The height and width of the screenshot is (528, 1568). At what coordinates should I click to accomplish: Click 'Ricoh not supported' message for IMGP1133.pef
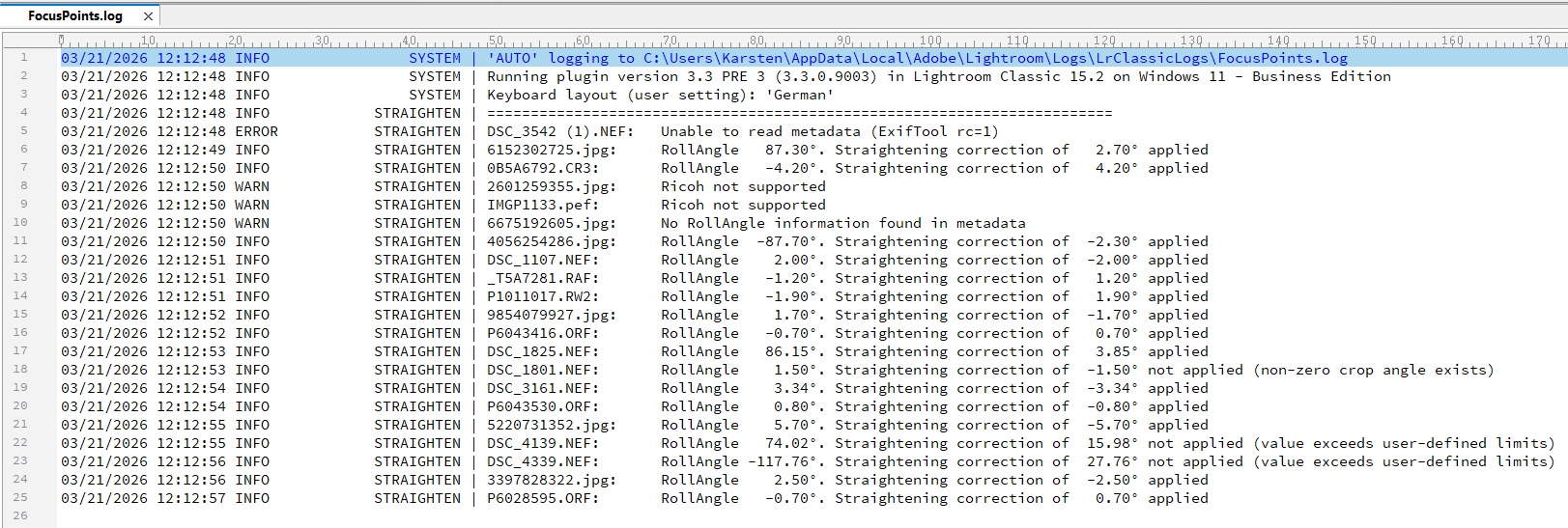click(x=743, y=205)
